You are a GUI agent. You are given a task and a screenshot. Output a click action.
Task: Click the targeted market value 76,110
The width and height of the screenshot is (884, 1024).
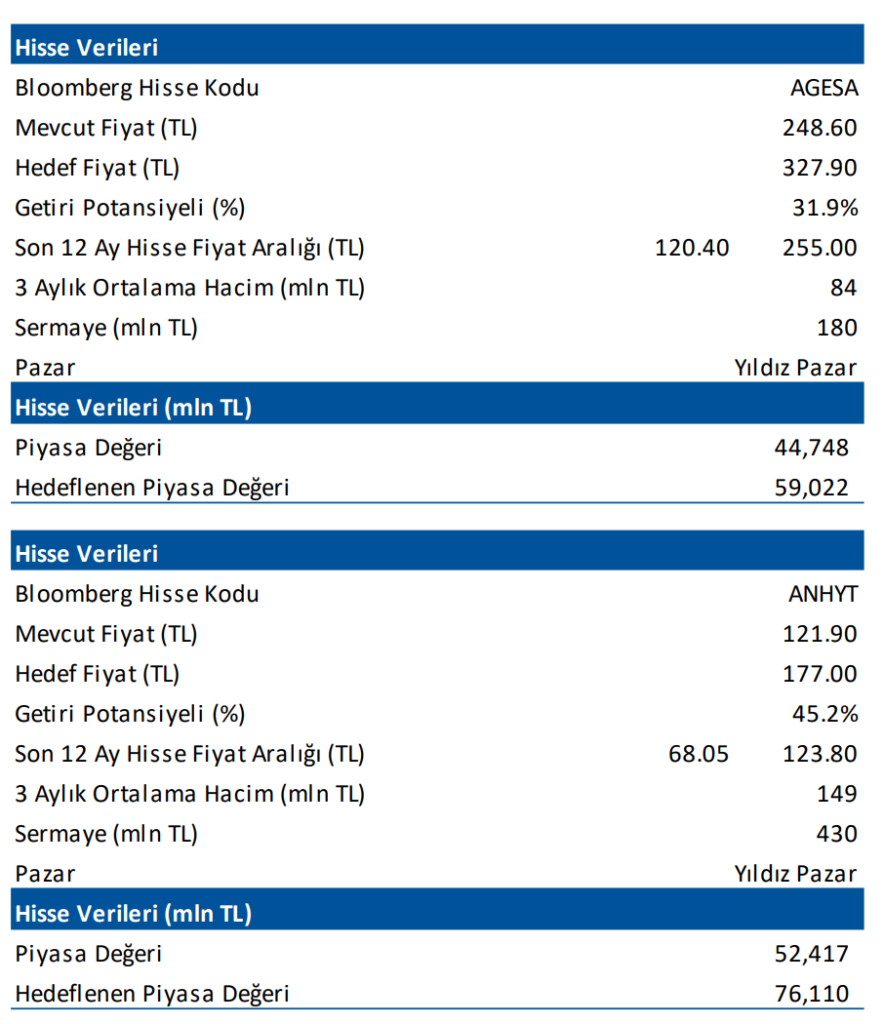tap(810, 994)
